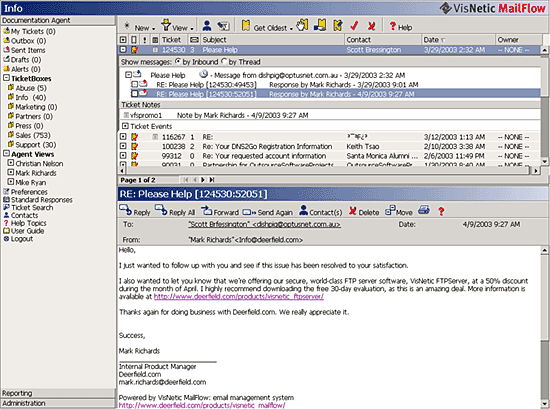Click the person contact icon in top toolbar

[207, 26]
